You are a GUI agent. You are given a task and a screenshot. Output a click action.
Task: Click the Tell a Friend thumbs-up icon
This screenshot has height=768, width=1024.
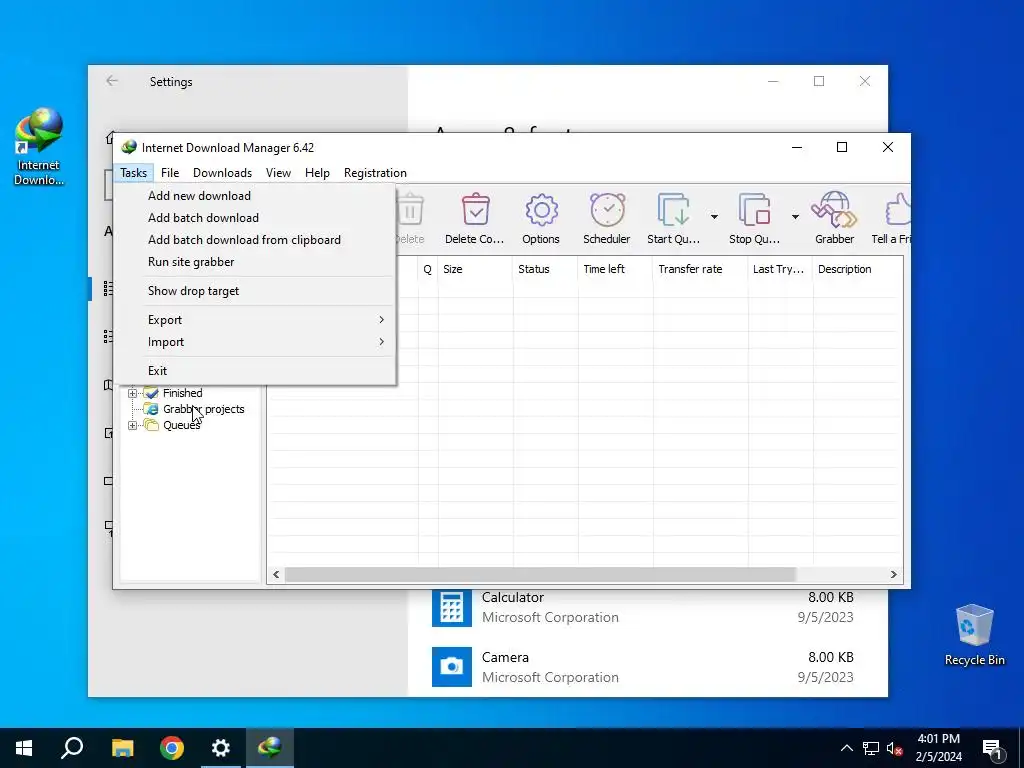click(892, 218)
